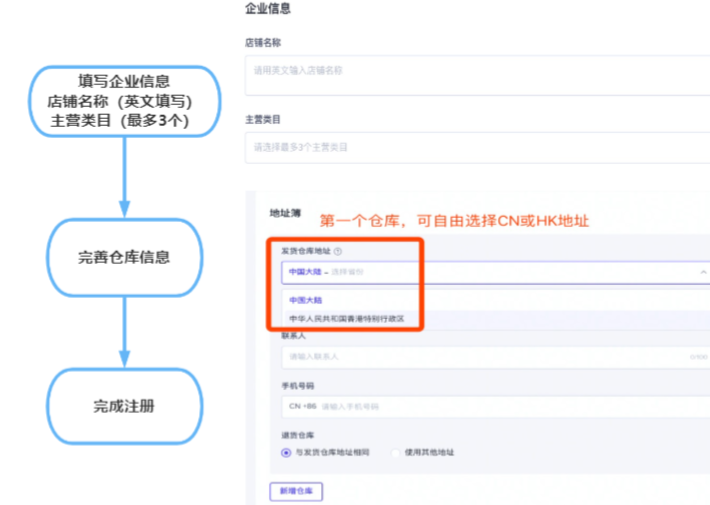Select 使用其他地址 radio option
The image size is (710, 505).
397,453
